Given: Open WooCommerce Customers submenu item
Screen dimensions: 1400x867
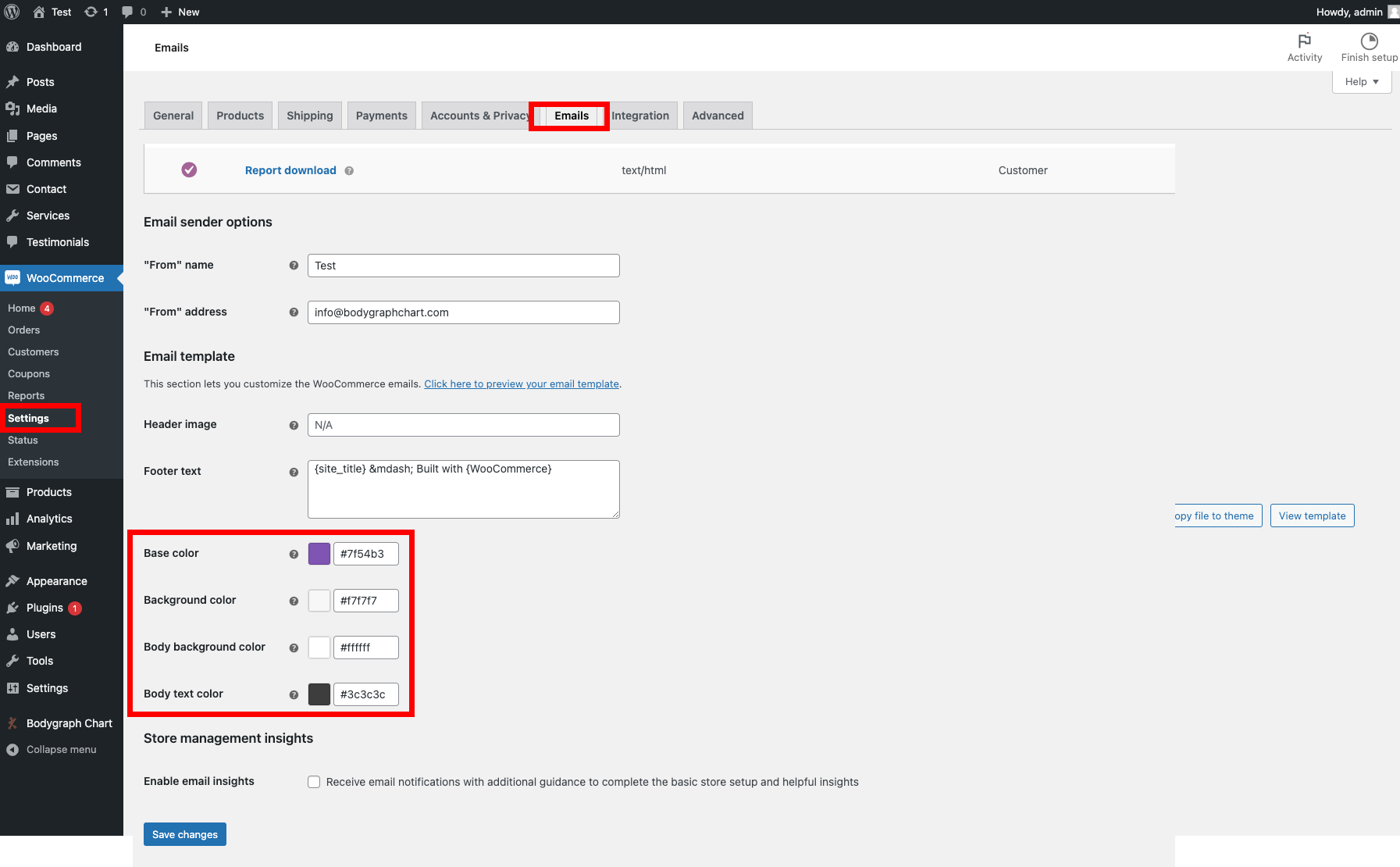Looking at the screenshot, I should [34, 352].
